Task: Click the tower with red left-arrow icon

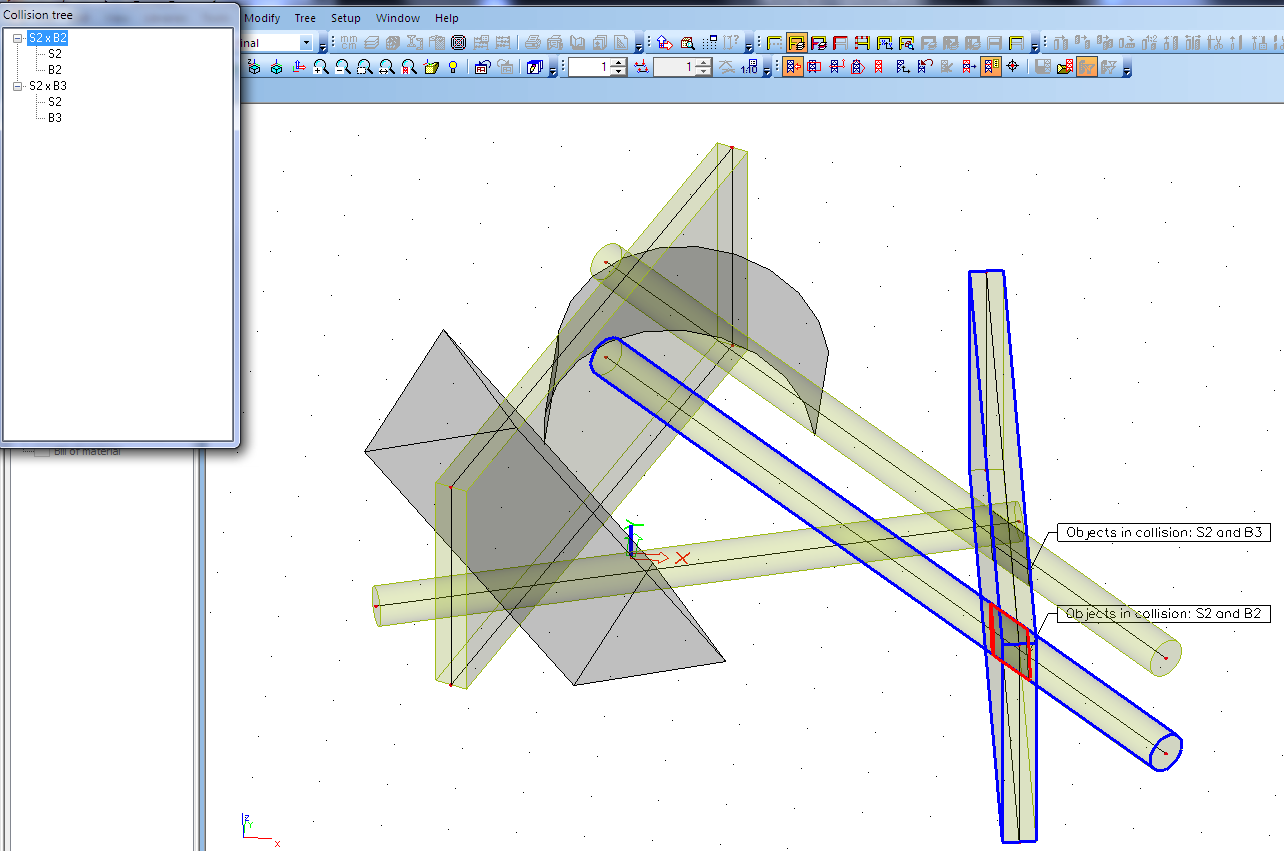Action: [x=793, y=67]
